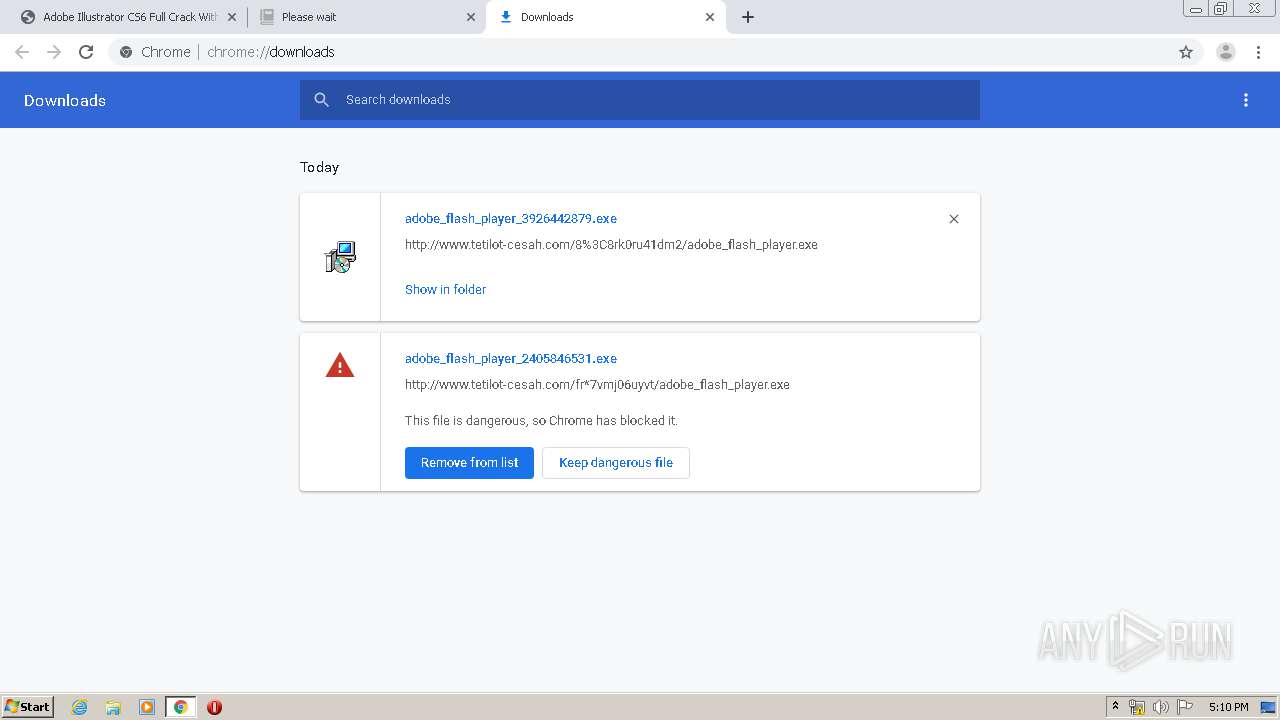Click the 5:10 PM clock

pyautogui.click(x=1228, y=707)
